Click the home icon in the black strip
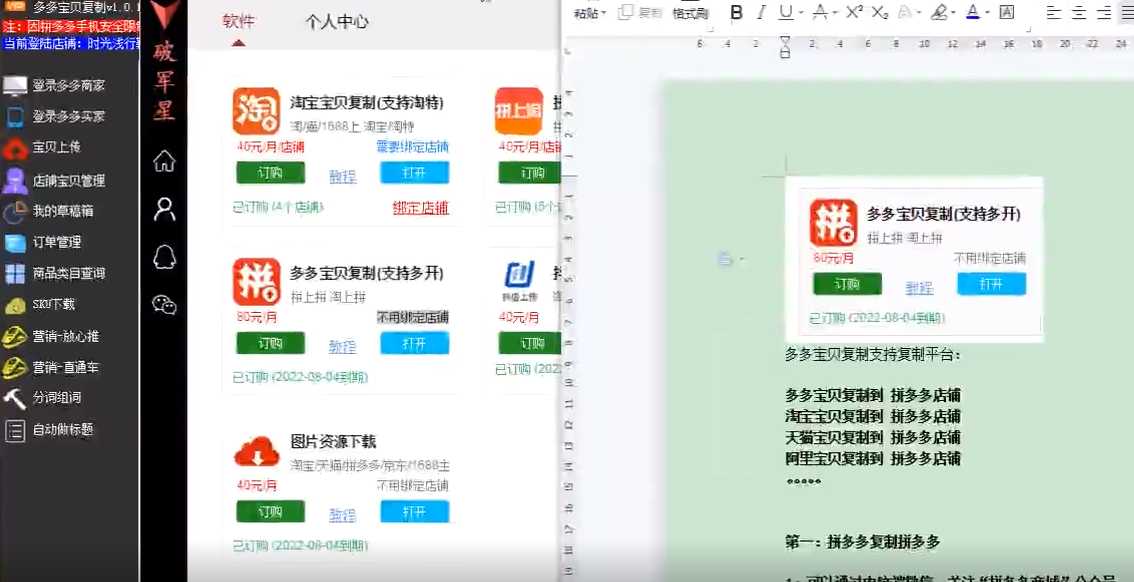 165,161
